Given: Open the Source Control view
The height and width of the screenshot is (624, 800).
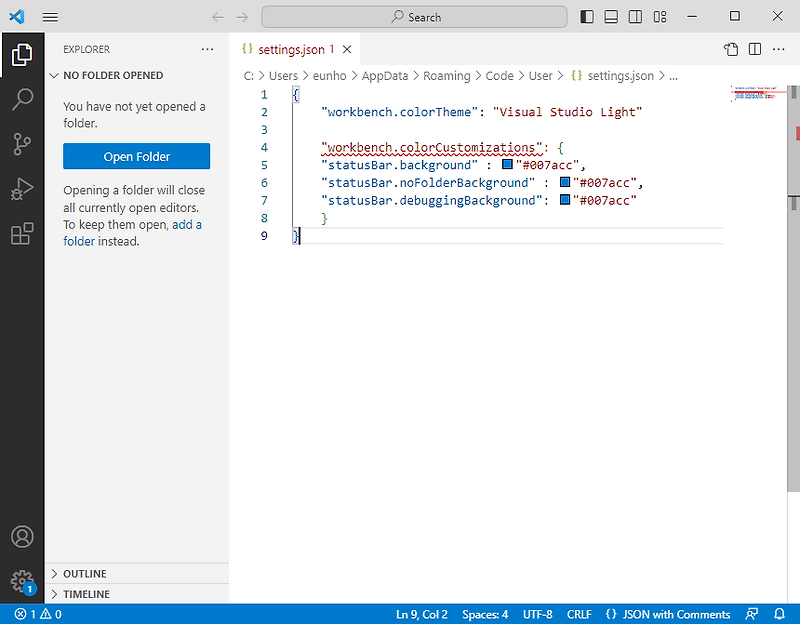Looking at the screenshot, I should point(22,143).
